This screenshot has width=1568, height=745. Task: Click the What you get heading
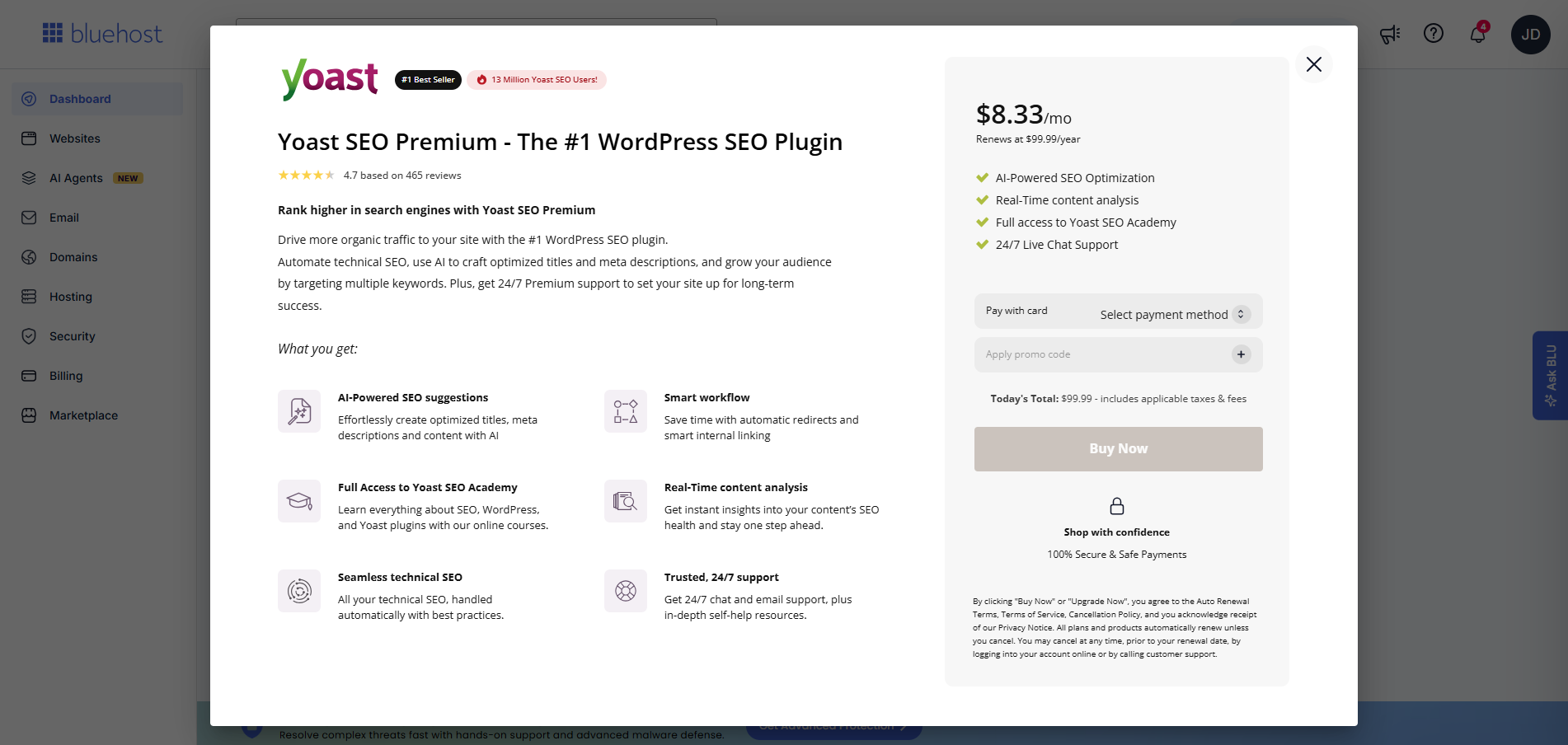click(317, 349)
